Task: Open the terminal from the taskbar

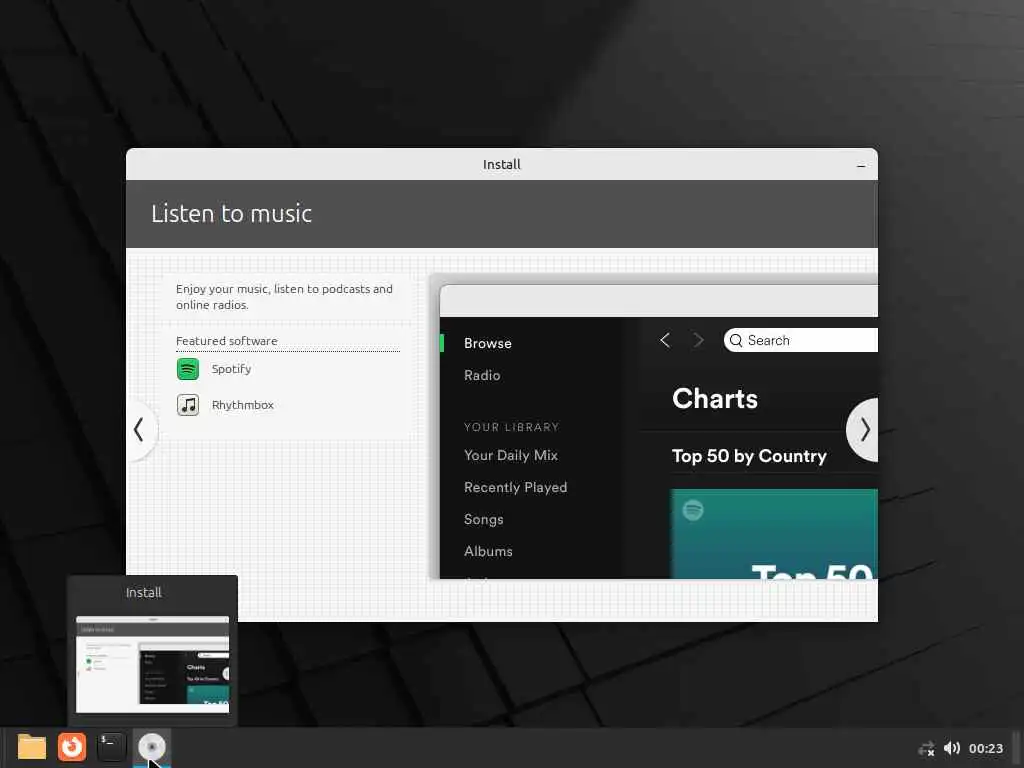Action: [111, 747]
